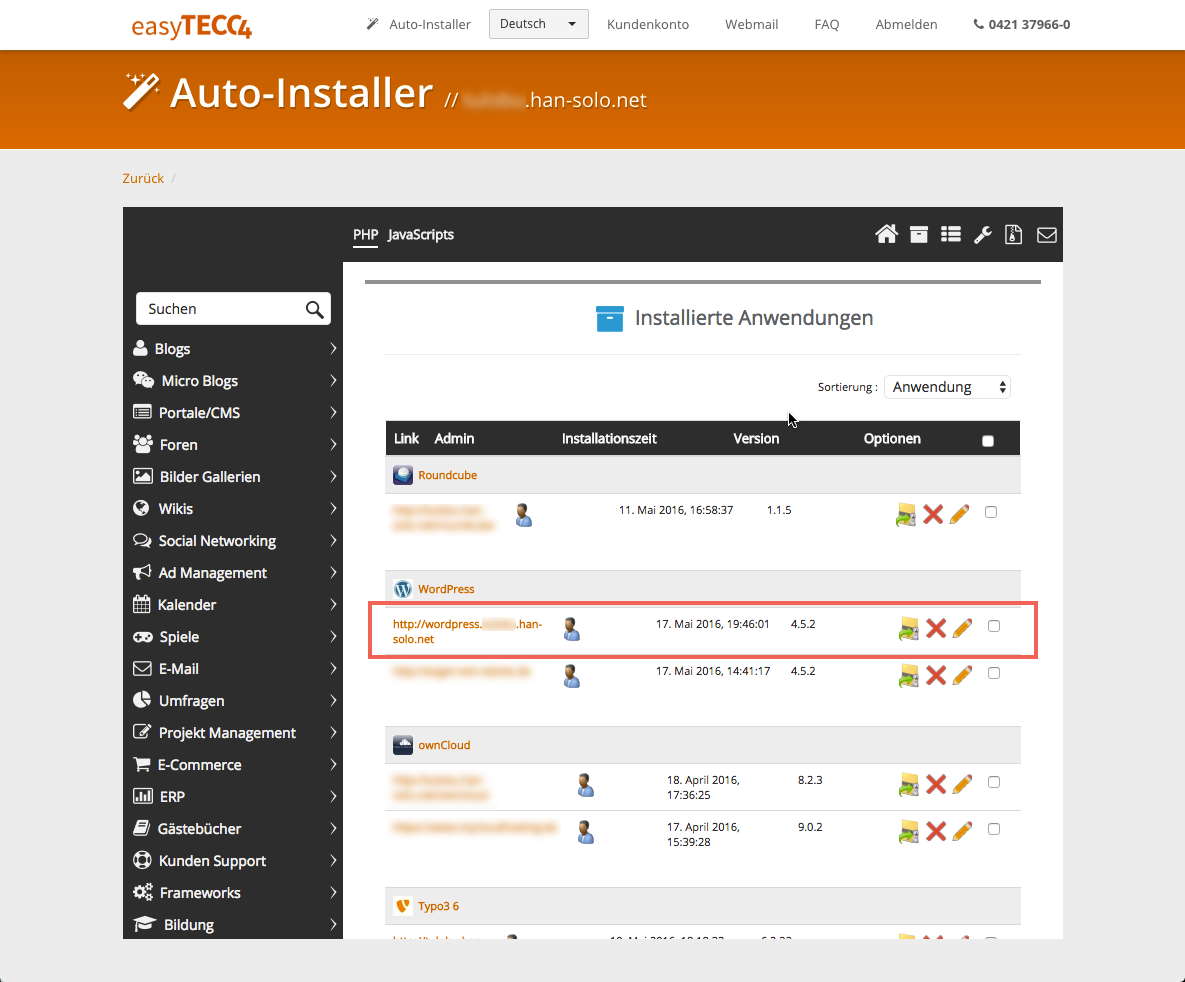Open the Sortierung Anwendung dropdown

(947, 387)
